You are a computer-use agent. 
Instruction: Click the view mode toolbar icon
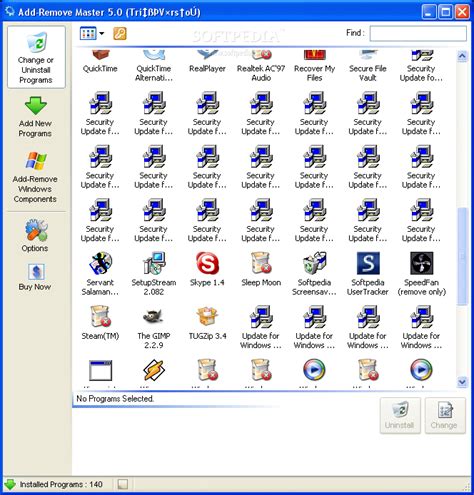(x=88, y=33)
